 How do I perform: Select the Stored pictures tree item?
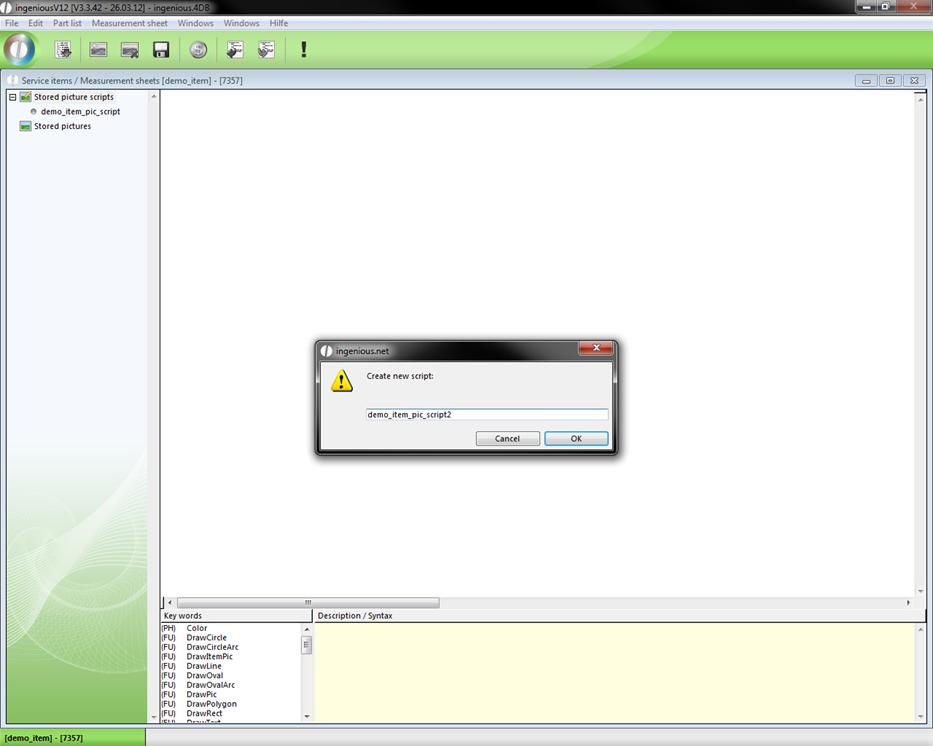(x=62, y=126)
